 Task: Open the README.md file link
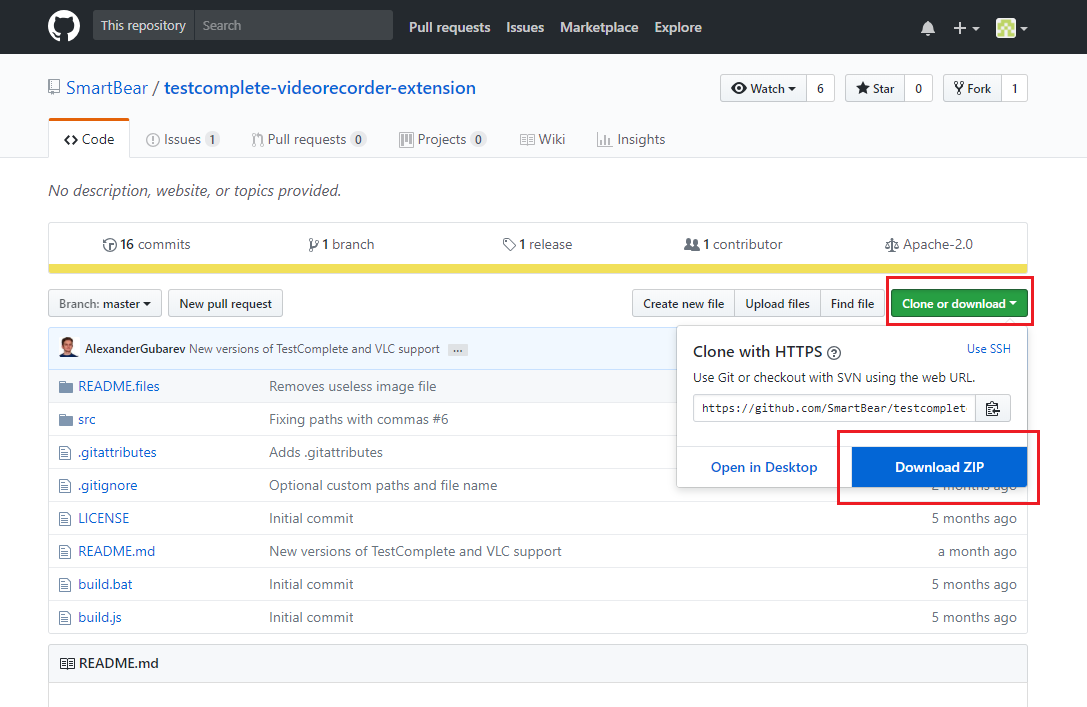(116, 552)
